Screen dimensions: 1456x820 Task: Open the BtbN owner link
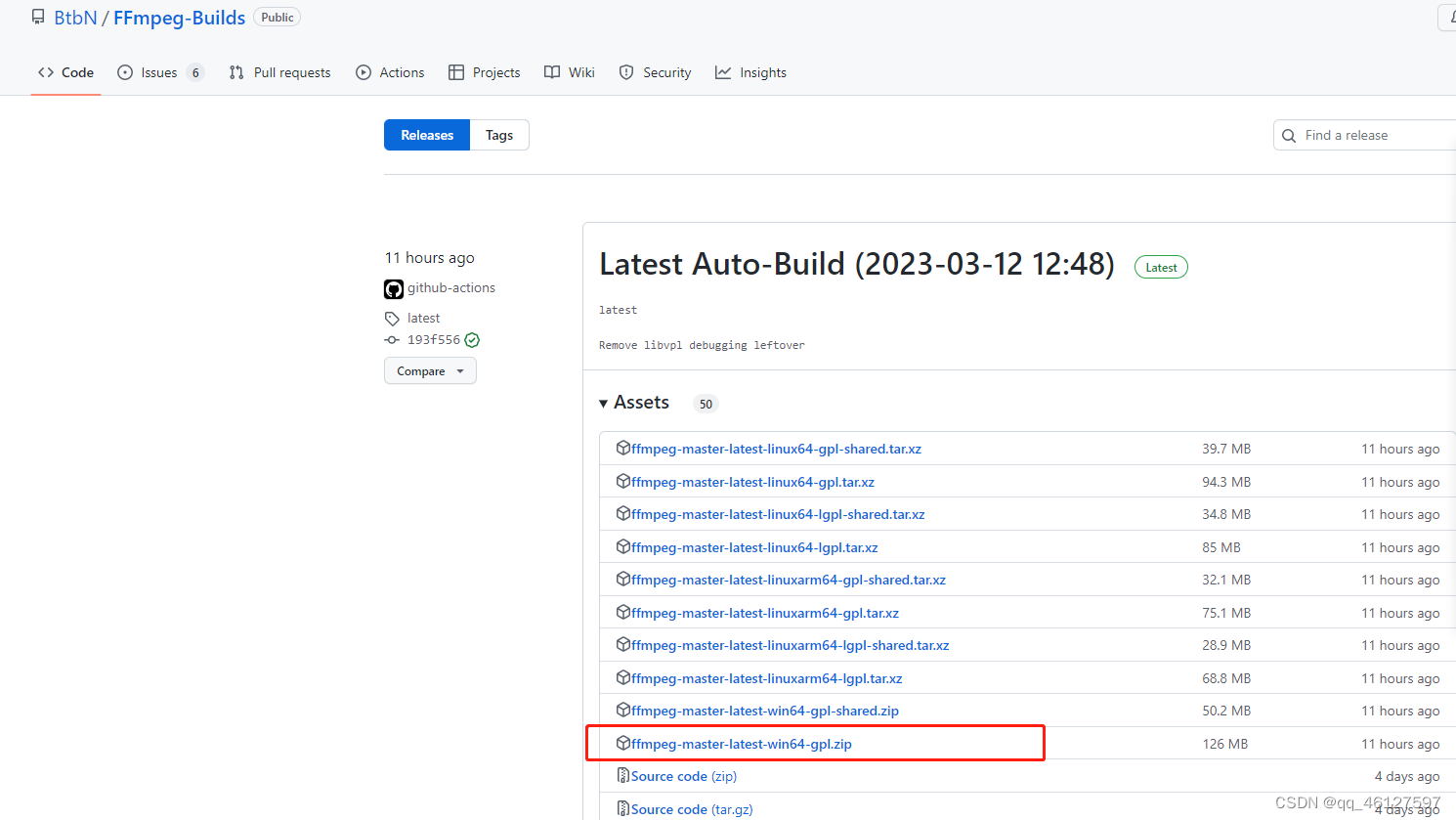(75, 18)
